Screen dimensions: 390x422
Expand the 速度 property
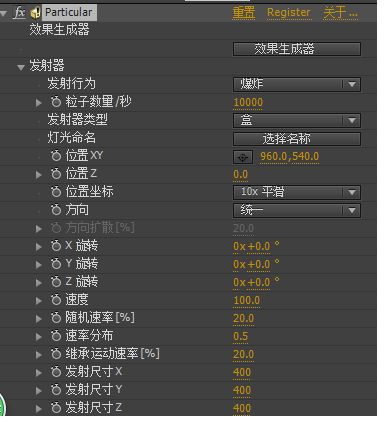(39, 301)
